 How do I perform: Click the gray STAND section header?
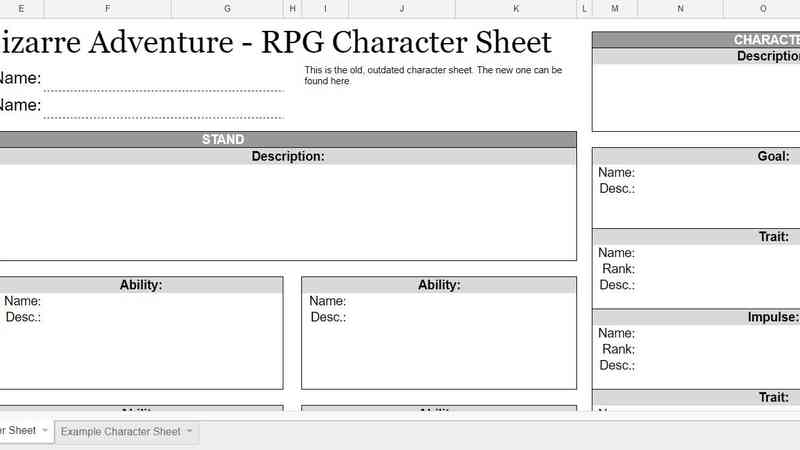point(222,140)
